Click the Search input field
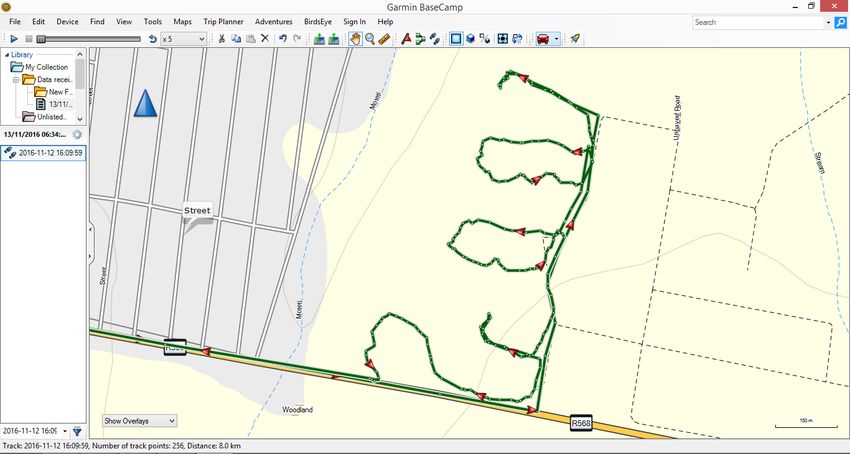 pyautogui.click(x=758, y=22)
